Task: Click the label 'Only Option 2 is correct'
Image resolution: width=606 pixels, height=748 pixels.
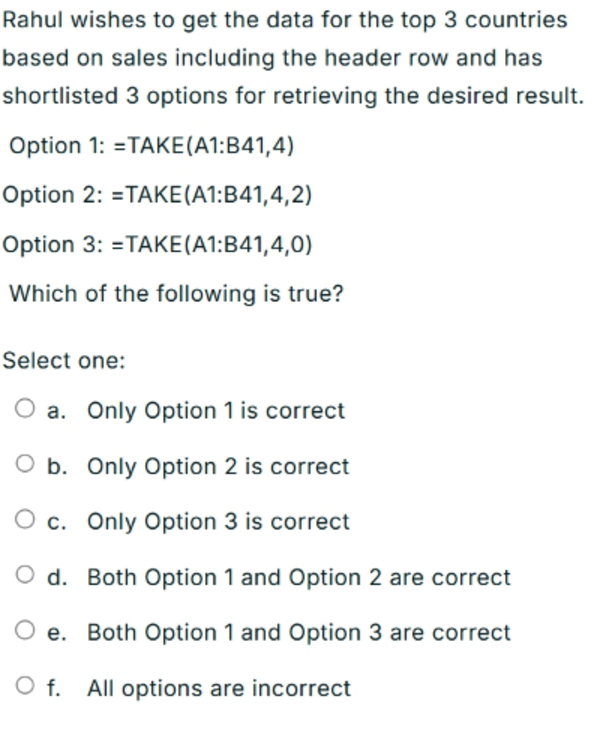Action: pos(218,466)
